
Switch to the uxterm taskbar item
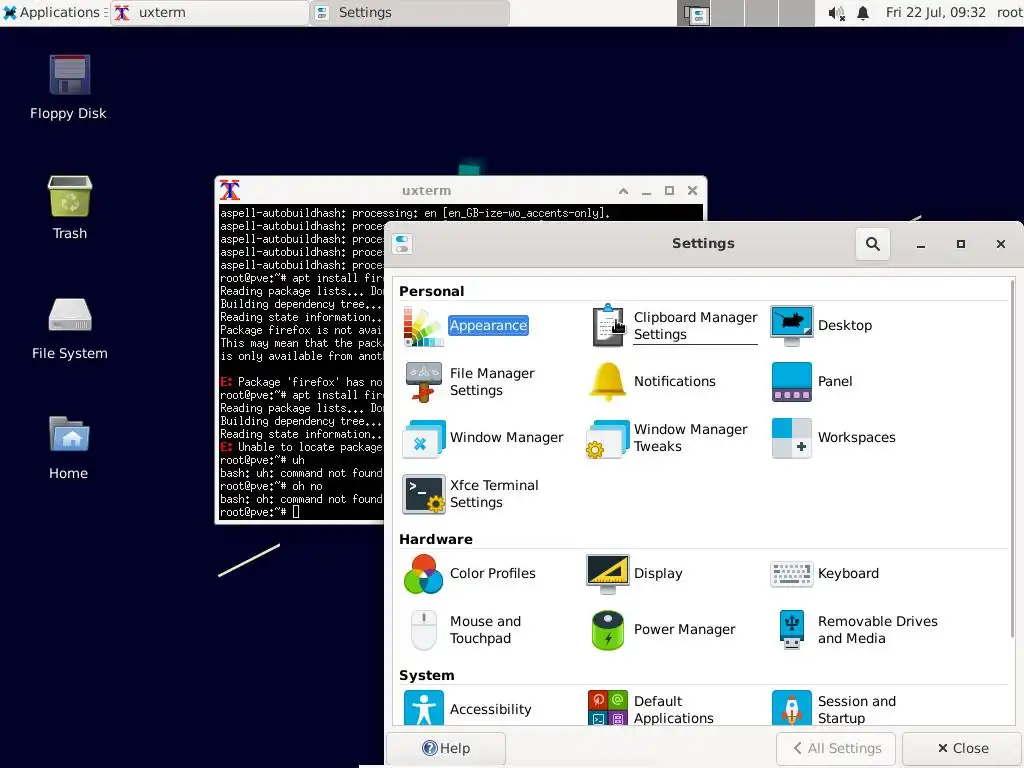pyautogui.click(x=210, y=12)
